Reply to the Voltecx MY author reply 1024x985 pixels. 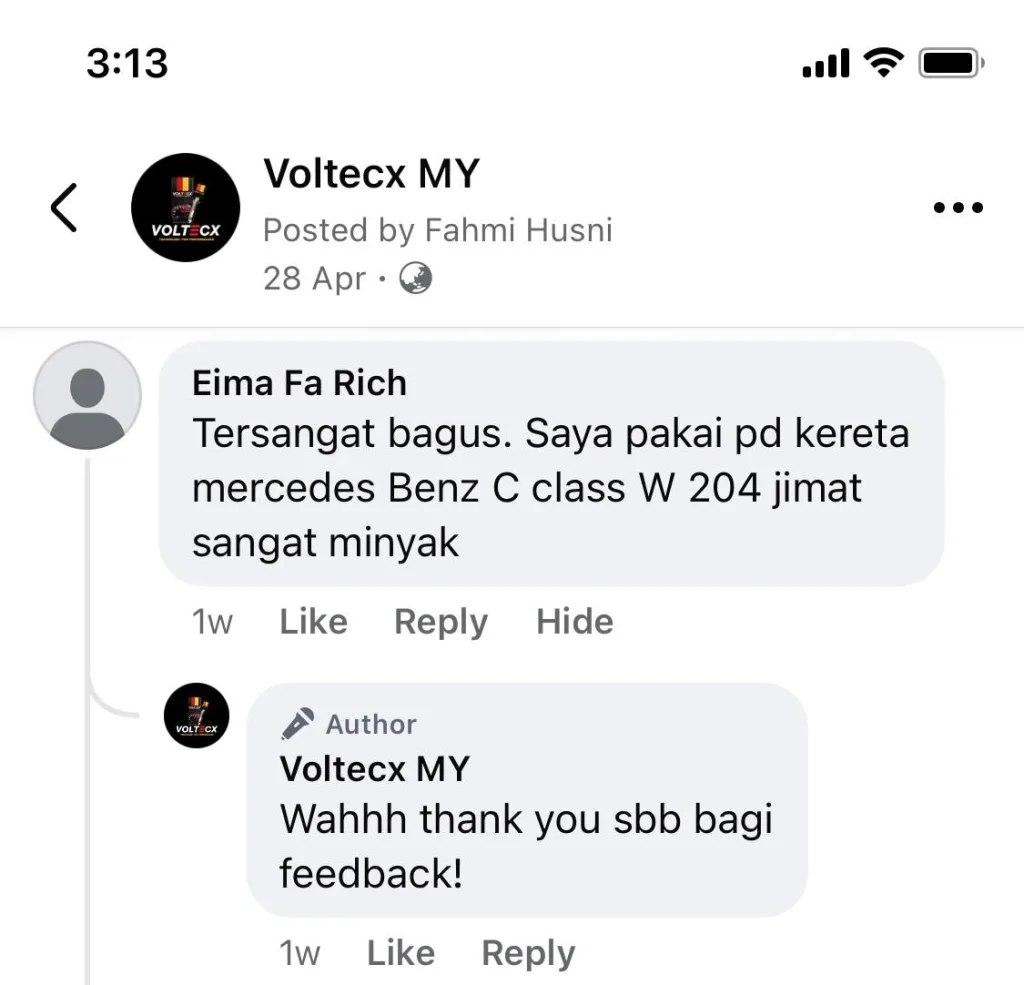528,954
